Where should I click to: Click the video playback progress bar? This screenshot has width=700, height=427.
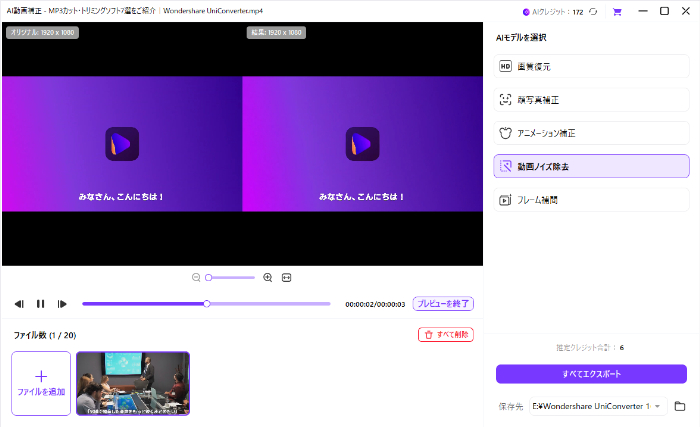tap(270, 303)
